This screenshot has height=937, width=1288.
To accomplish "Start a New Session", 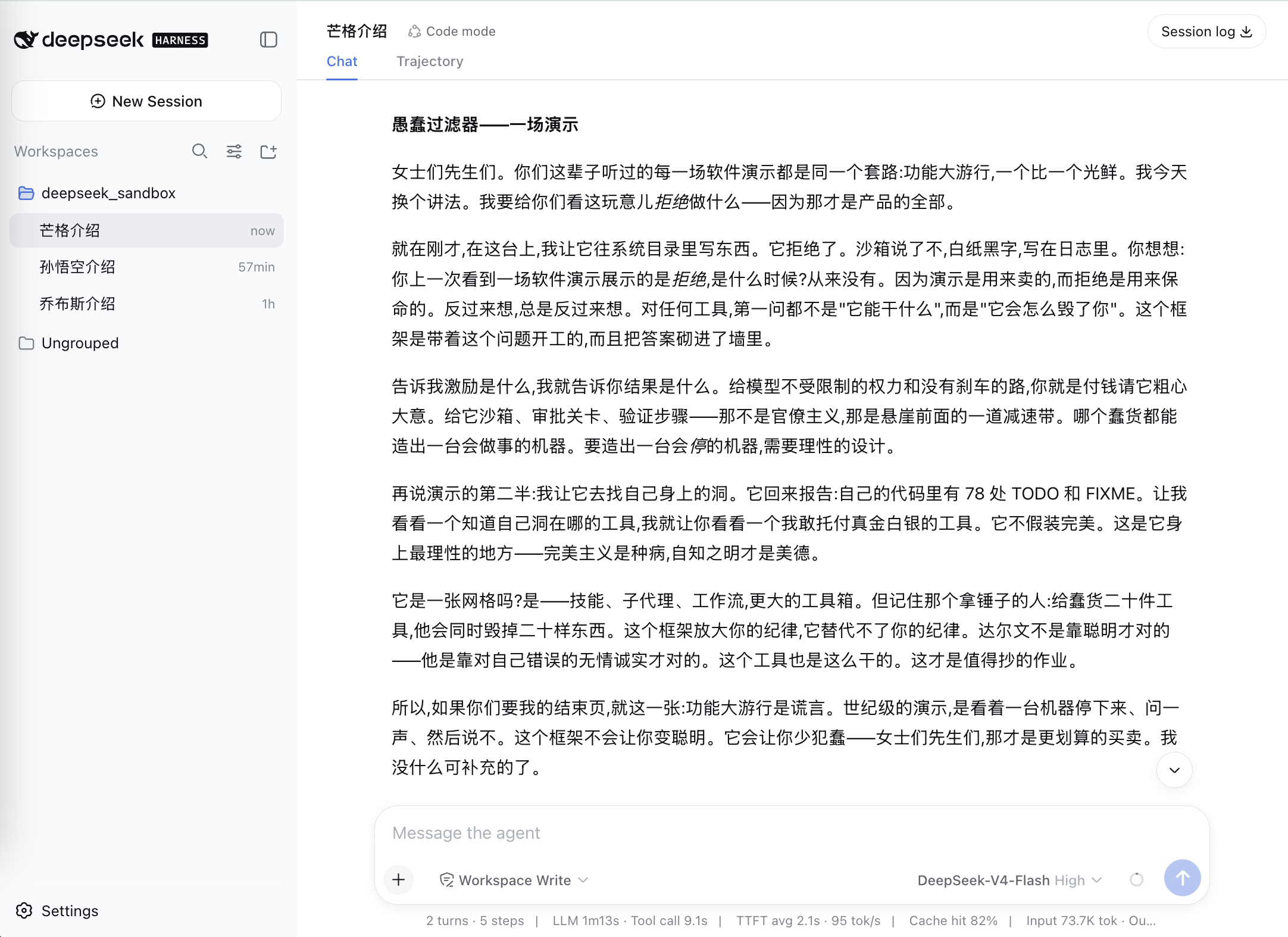I will (x=146, y=101).
